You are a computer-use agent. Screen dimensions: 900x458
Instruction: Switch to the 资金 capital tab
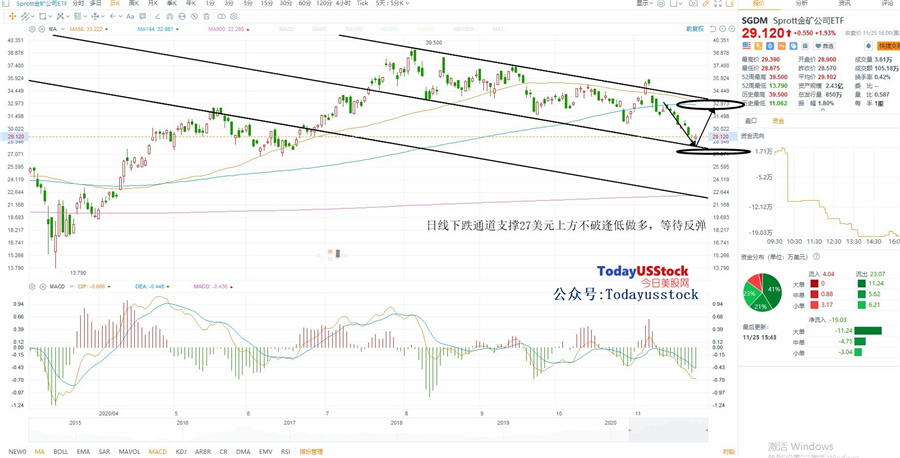pos(778,121)
